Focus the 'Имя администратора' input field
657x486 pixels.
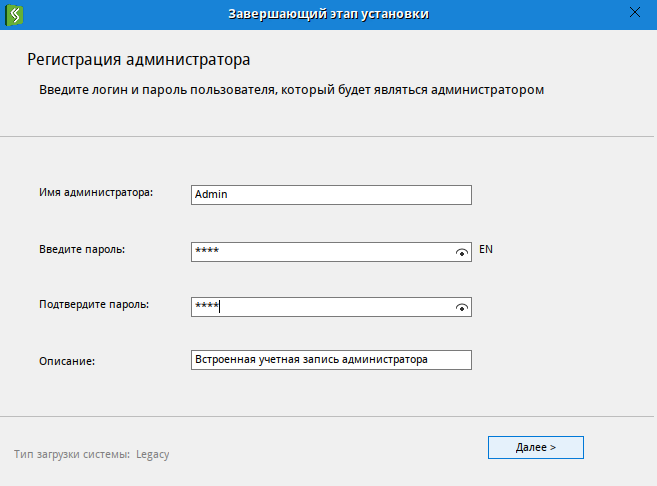coord(330,195)
